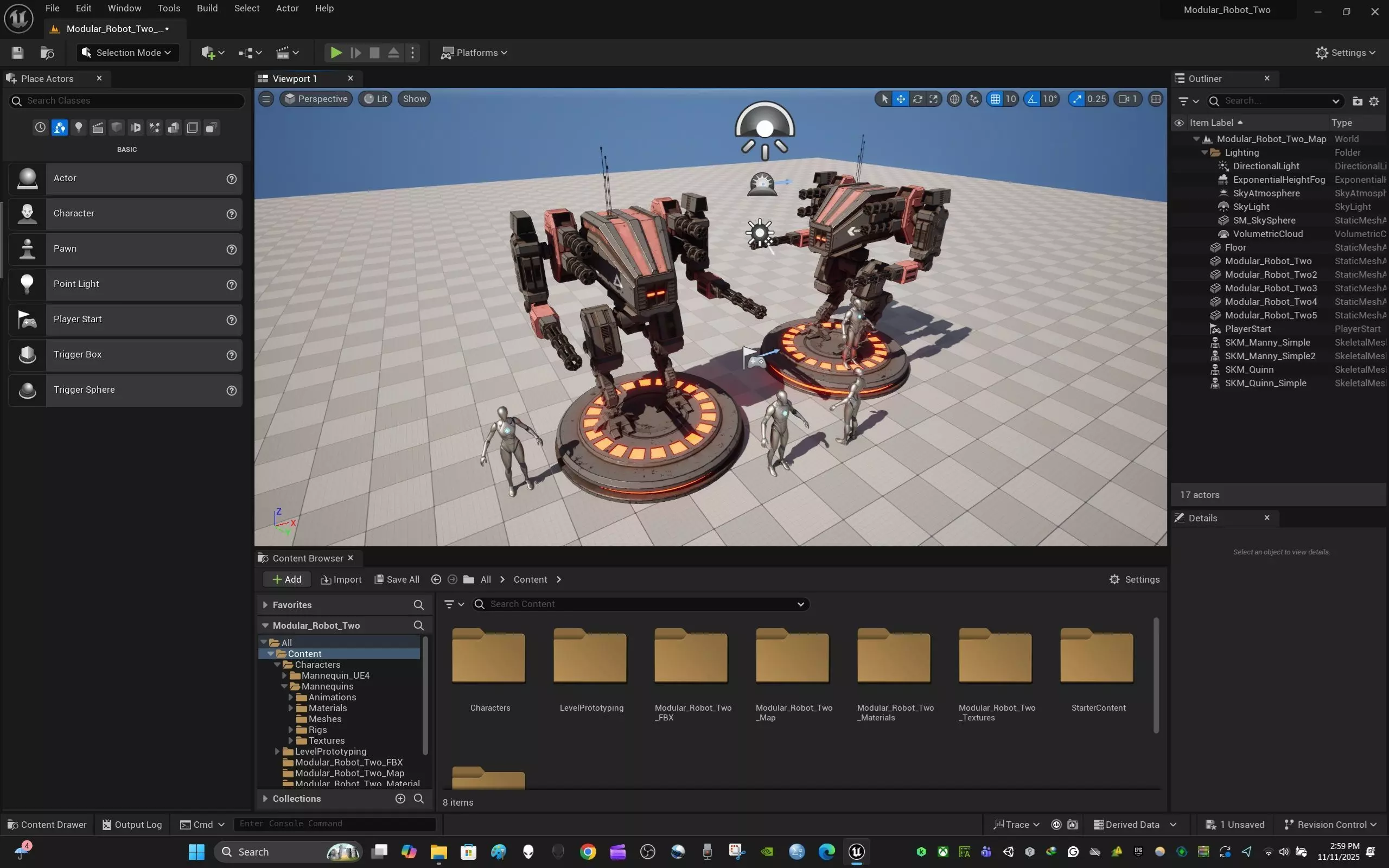Open the Window menu
Screen dimensions: 1389x868
125,8
